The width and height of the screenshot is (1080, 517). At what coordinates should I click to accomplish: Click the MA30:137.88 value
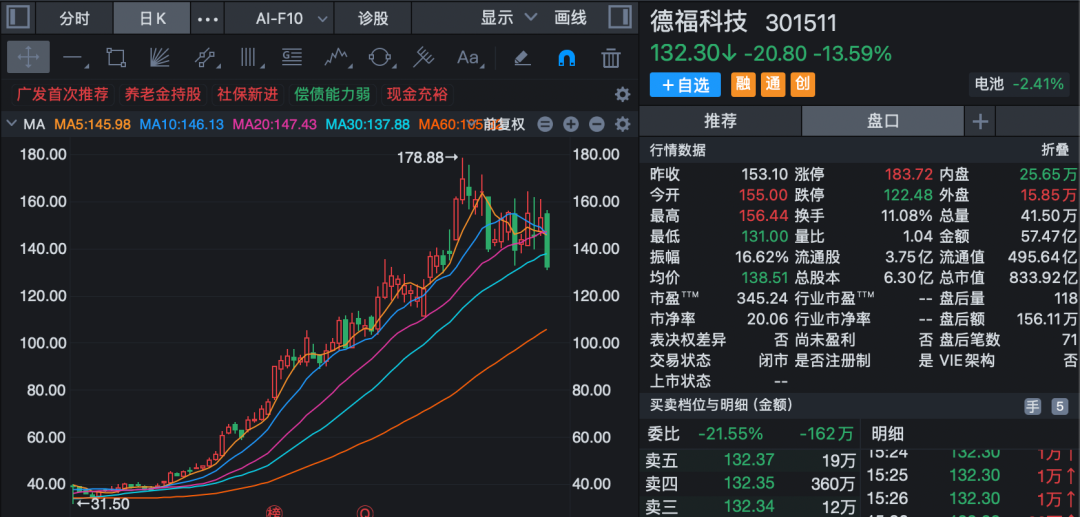(367, 125)
